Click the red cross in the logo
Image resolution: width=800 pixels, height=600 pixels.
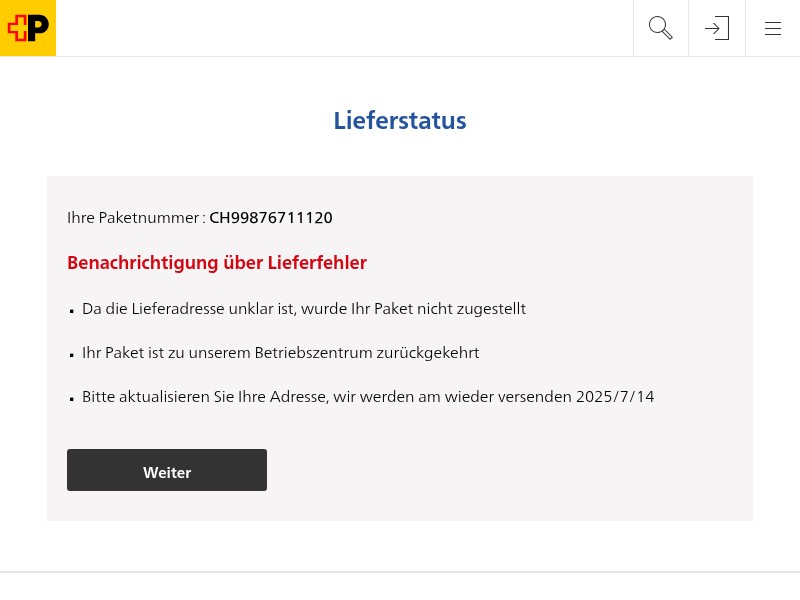(x=17, y=28)
